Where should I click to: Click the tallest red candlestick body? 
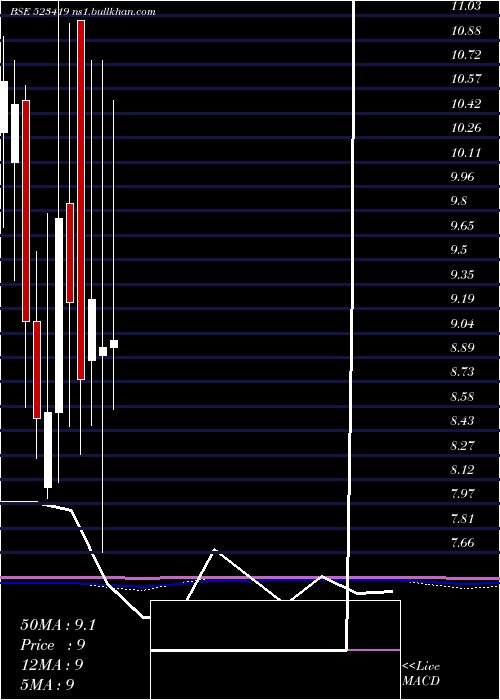point(81,200)
